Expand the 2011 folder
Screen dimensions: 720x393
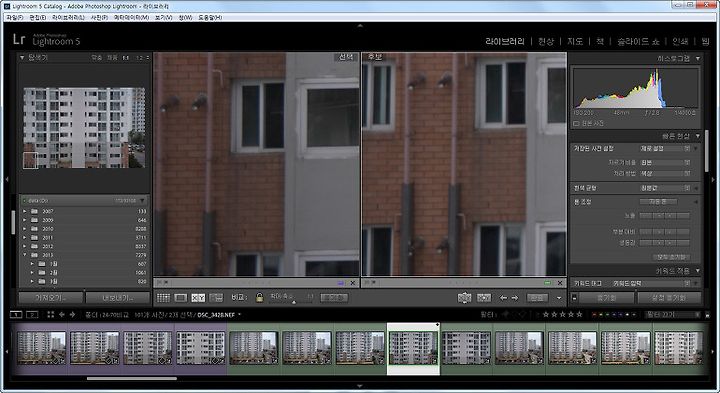(x=25, y=237)
